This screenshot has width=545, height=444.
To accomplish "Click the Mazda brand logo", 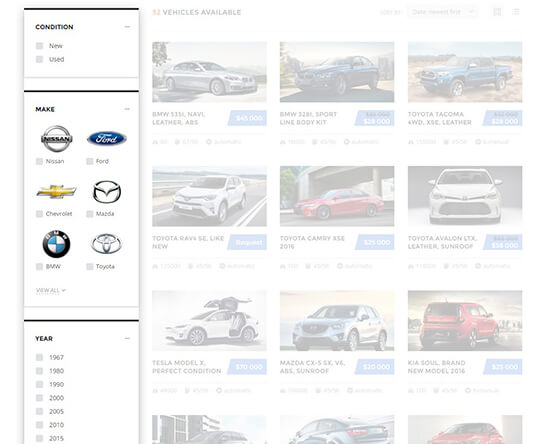I will click(x=107, y=192).
